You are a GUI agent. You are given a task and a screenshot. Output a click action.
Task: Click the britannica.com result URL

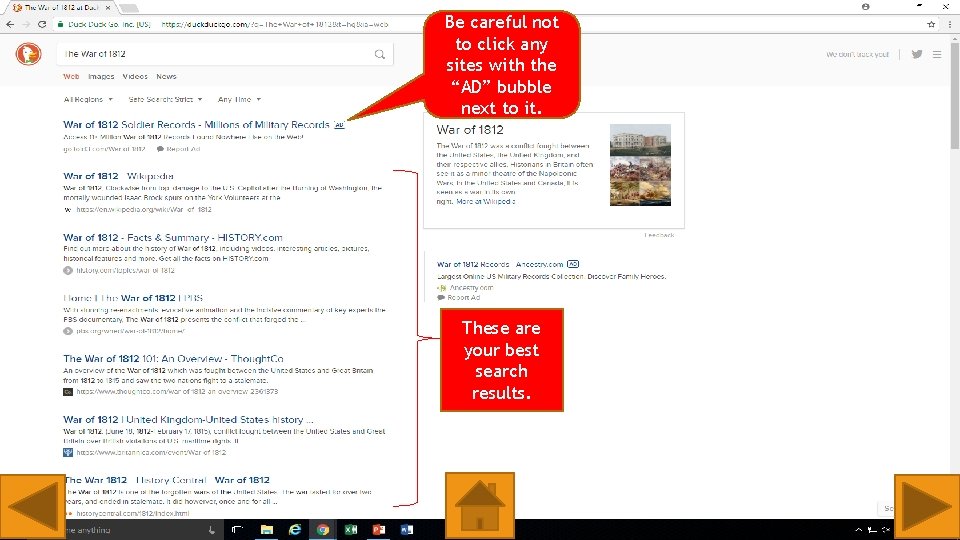click(x=151, y=452)
